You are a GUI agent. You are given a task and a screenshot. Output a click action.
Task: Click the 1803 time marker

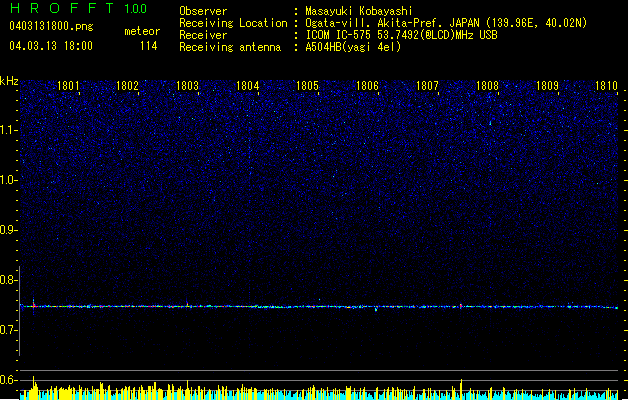(187, 86)
